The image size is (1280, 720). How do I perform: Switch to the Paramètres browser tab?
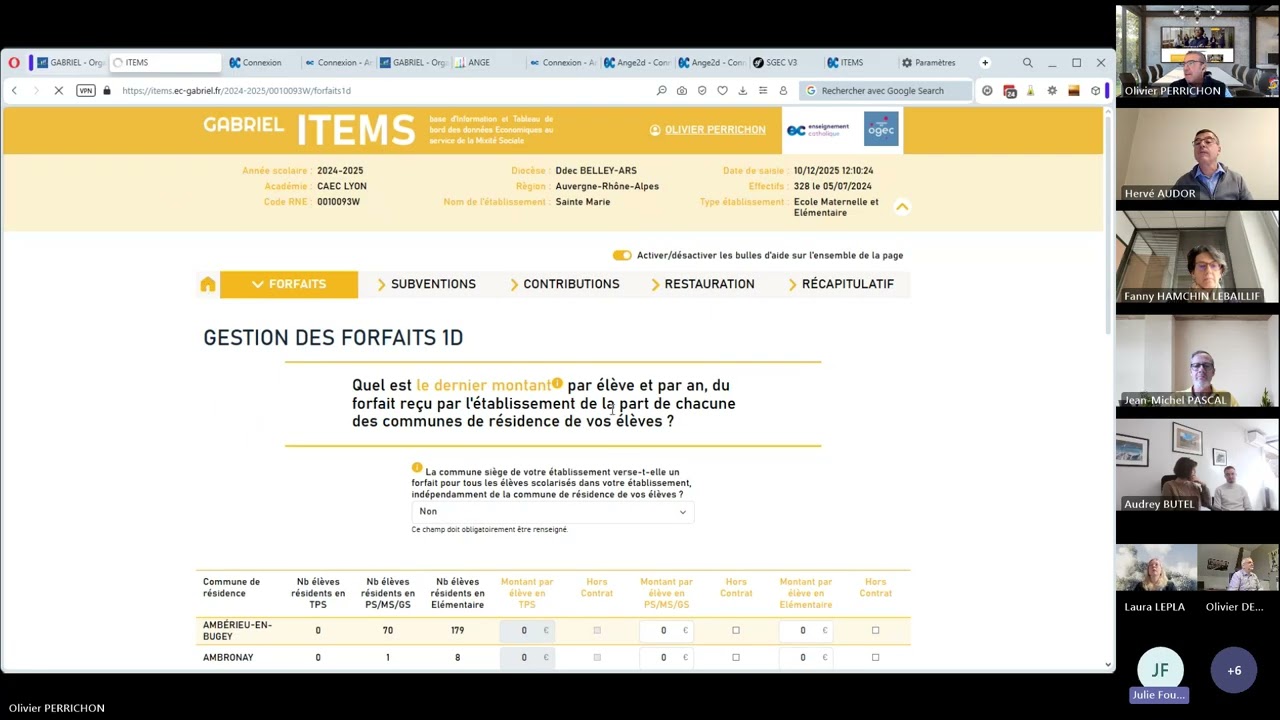coord(929,62)
